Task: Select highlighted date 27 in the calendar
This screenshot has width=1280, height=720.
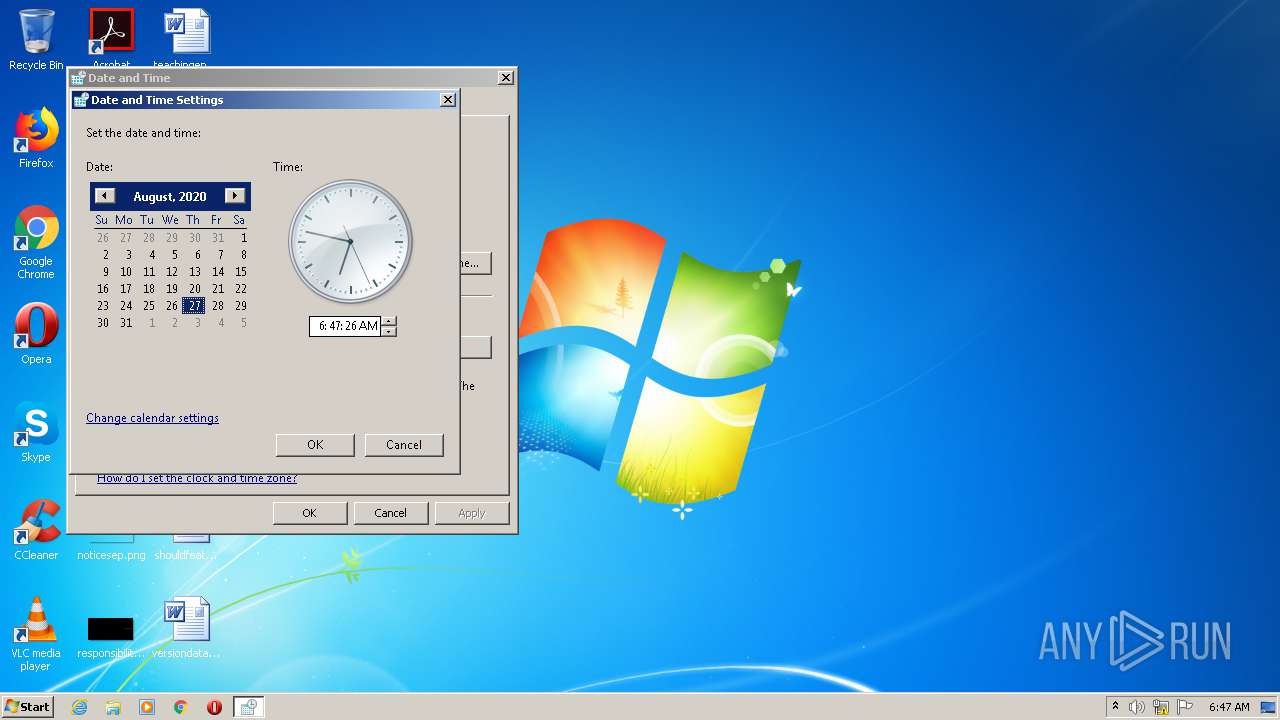Action: coord(194,306)
